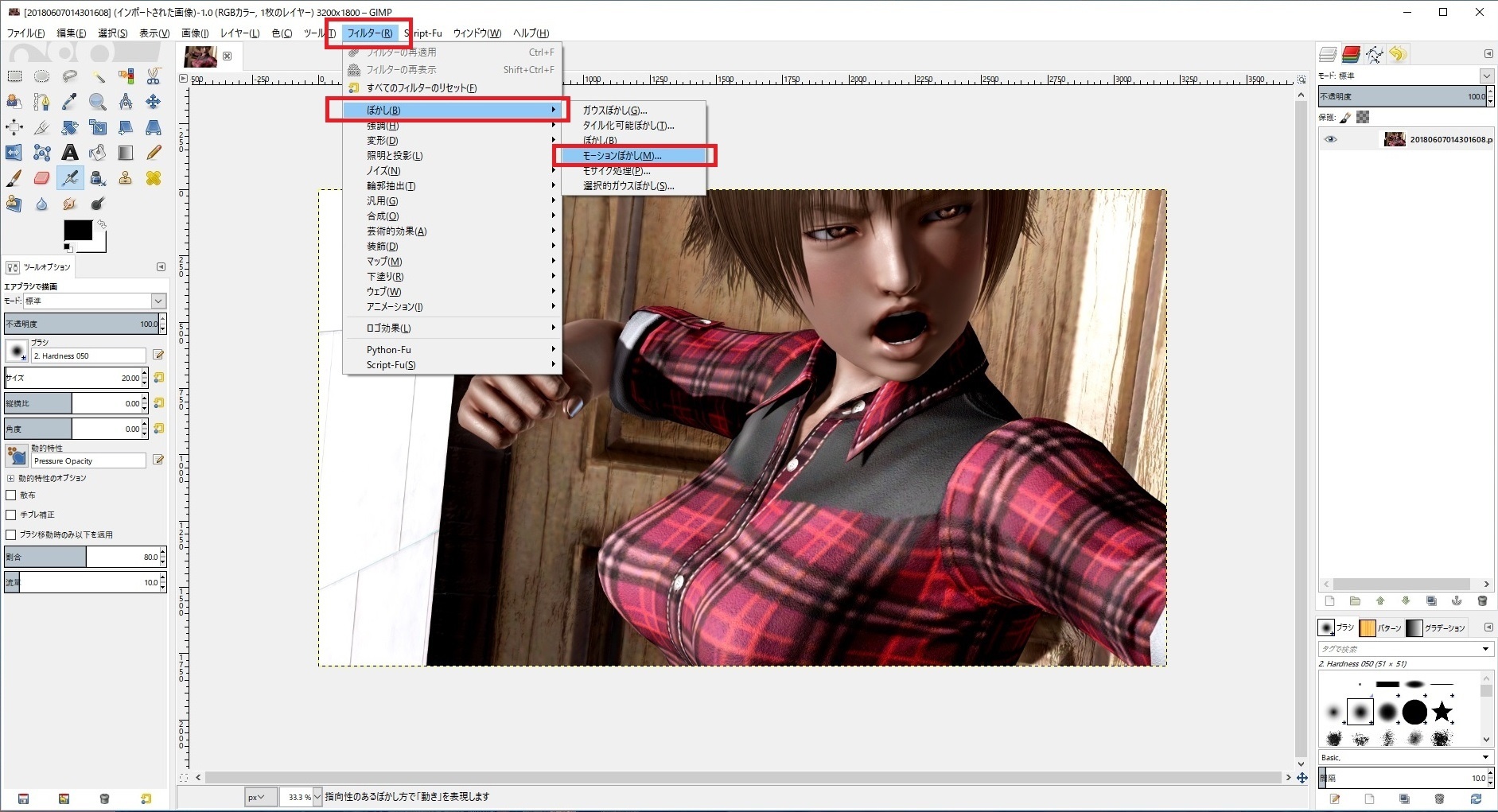Select the Free Select lasso tool
Viewport: 1498px width, 812px height.
point(70,76)
